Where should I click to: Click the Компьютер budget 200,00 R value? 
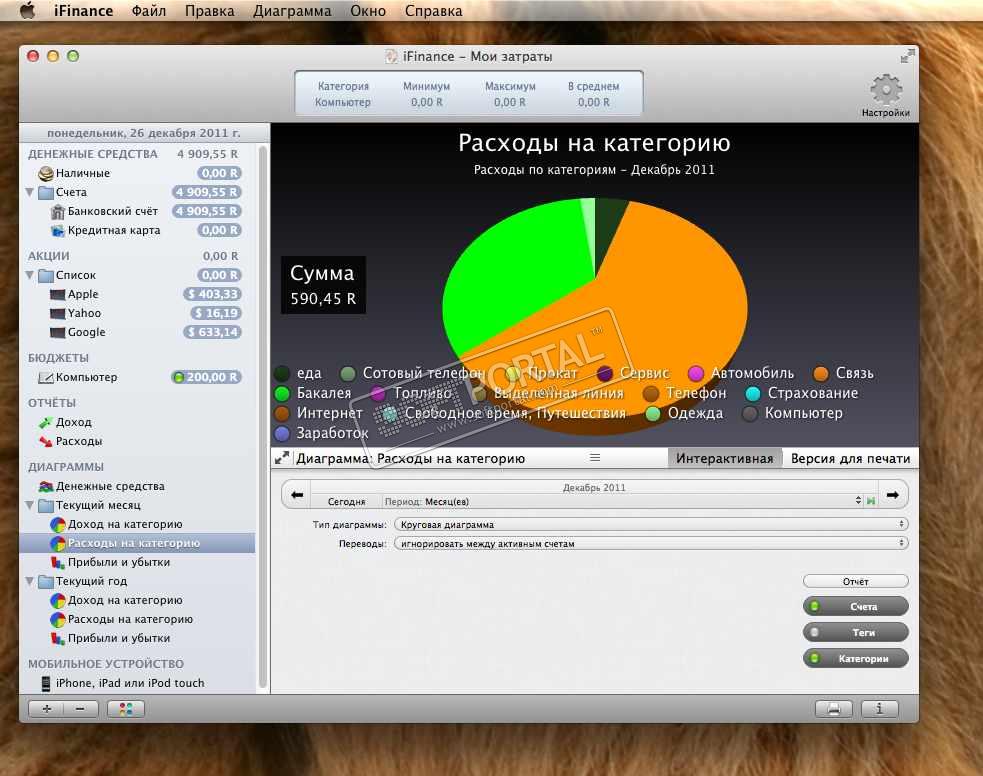pyautogui.click(x=206, y=377)
